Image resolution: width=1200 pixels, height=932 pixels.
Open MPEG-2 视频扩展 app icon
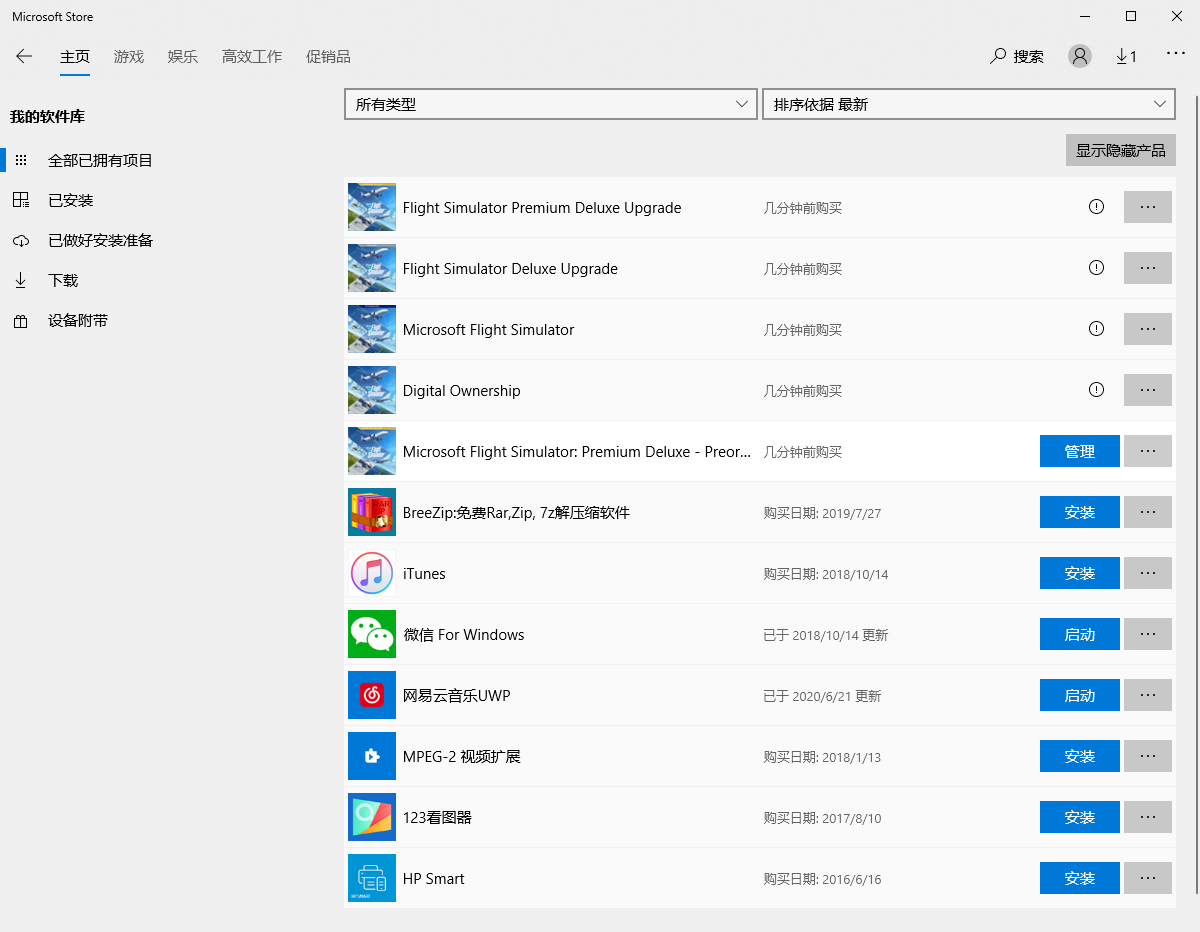click(x=372, y=756)
